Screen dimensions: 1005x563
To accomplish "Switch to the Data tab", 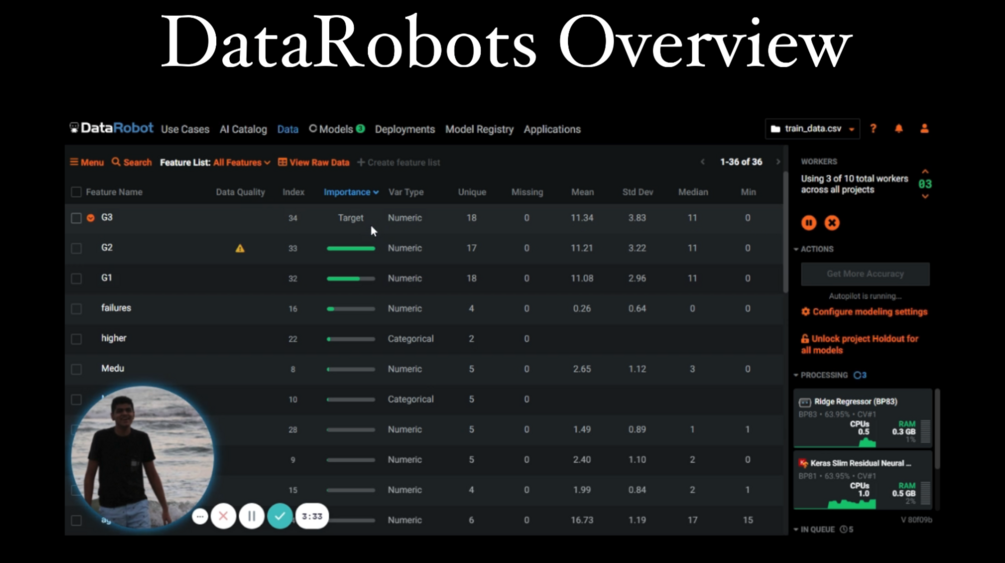I will [x=288, y=130].
